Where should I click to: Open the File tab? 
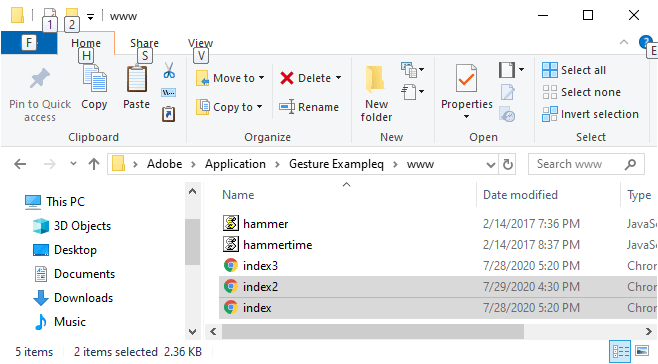point(29,43)
